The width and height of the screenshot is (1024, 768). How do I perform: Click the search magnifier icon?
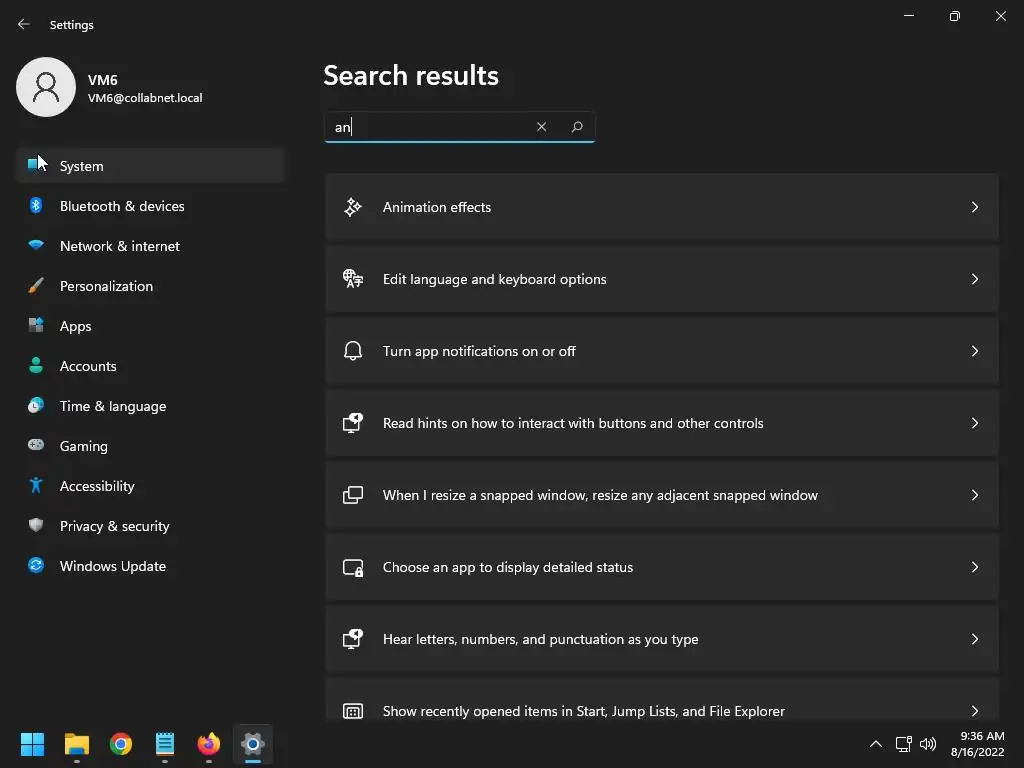click(577, 127)
